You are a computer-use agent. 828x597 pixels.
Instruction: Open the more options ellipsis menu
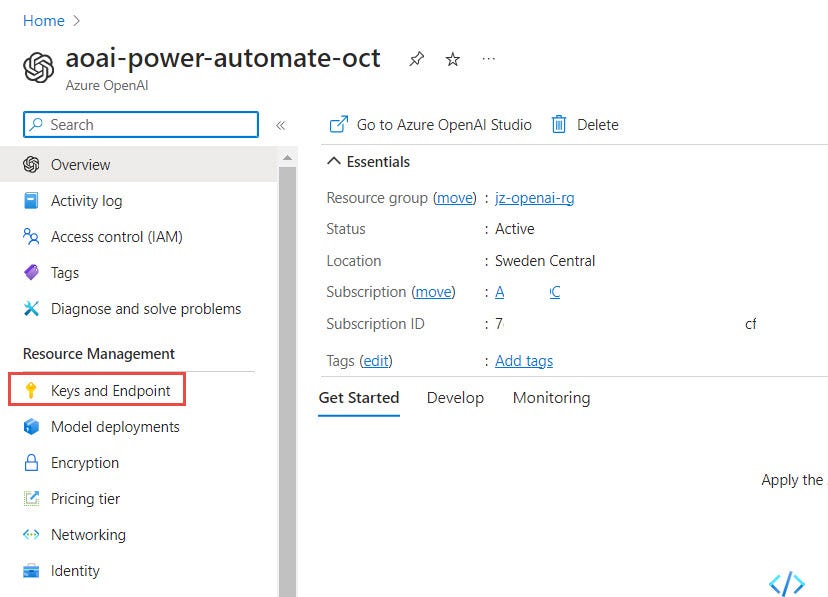click(x=488, y=60)
